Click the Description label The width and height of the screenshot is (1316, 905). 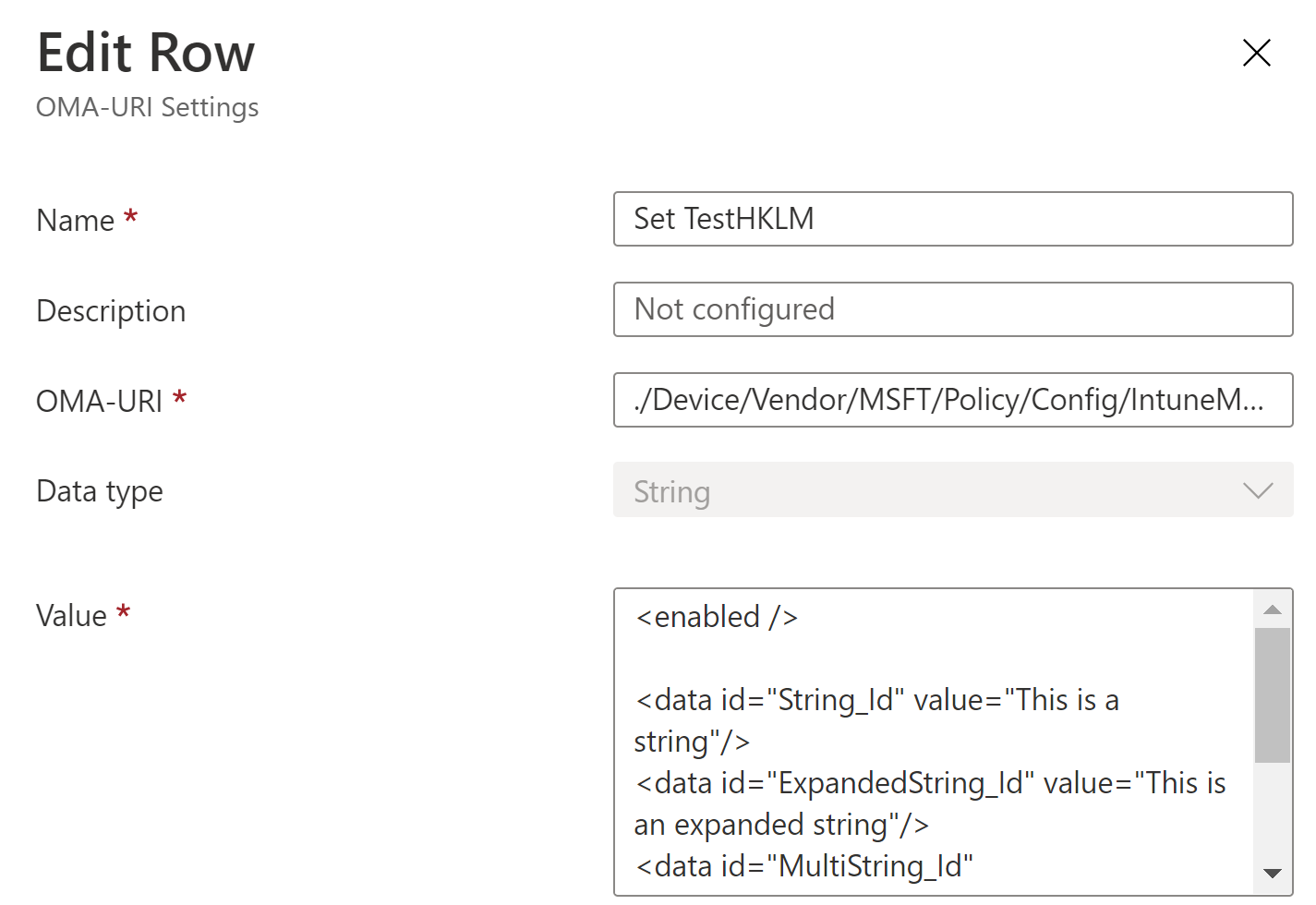pos(111,311)
